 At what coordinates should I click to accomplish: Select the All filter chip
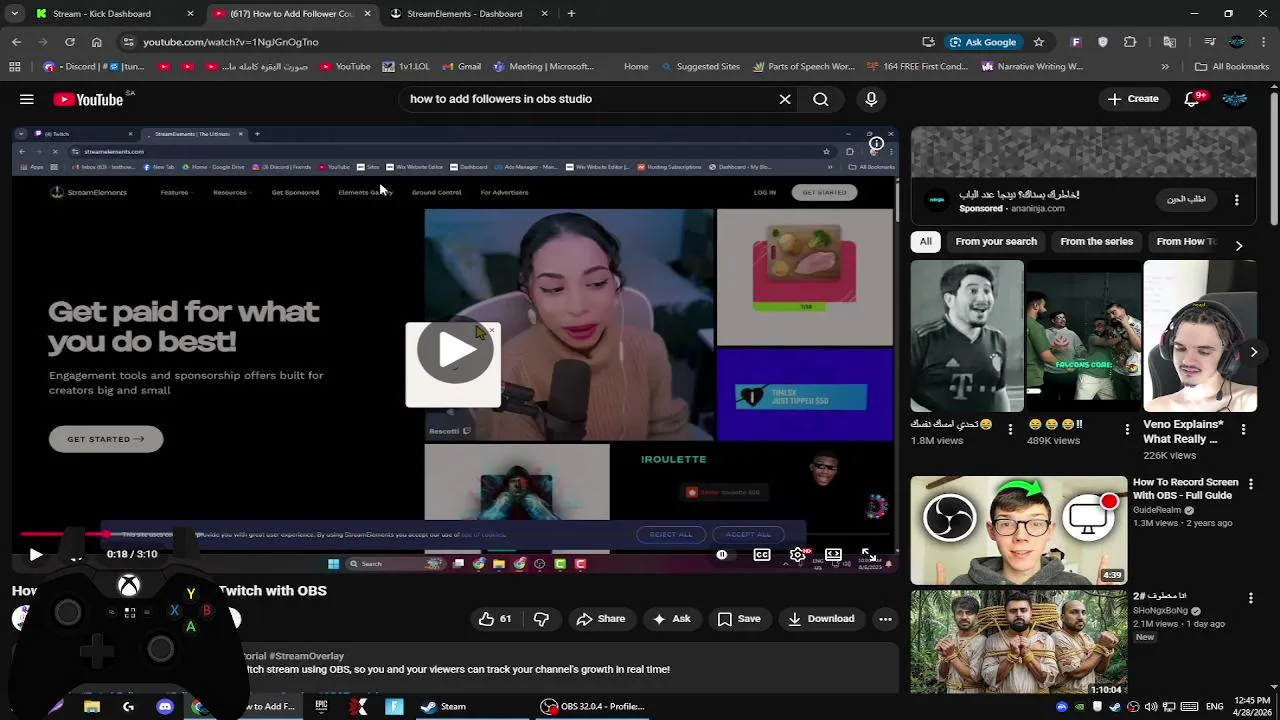point(926,241)
